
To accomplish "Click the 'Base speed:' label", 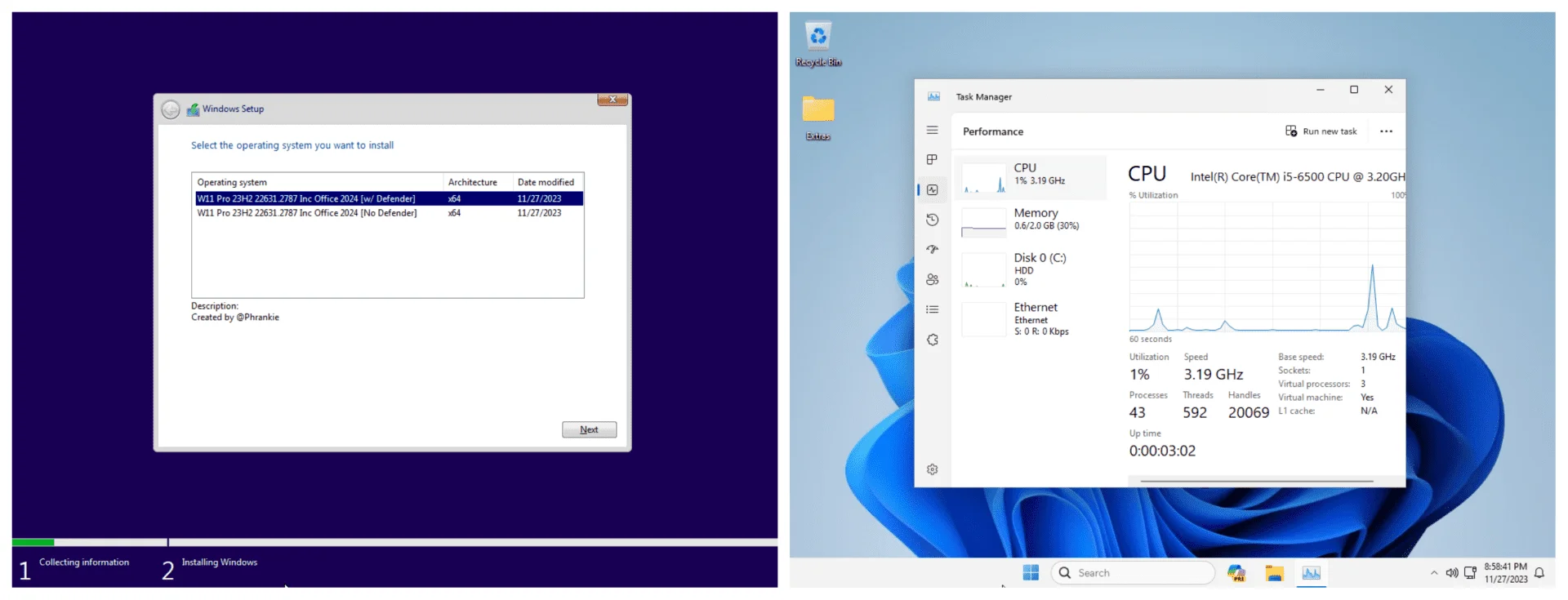I will [x=1301, y=357].
